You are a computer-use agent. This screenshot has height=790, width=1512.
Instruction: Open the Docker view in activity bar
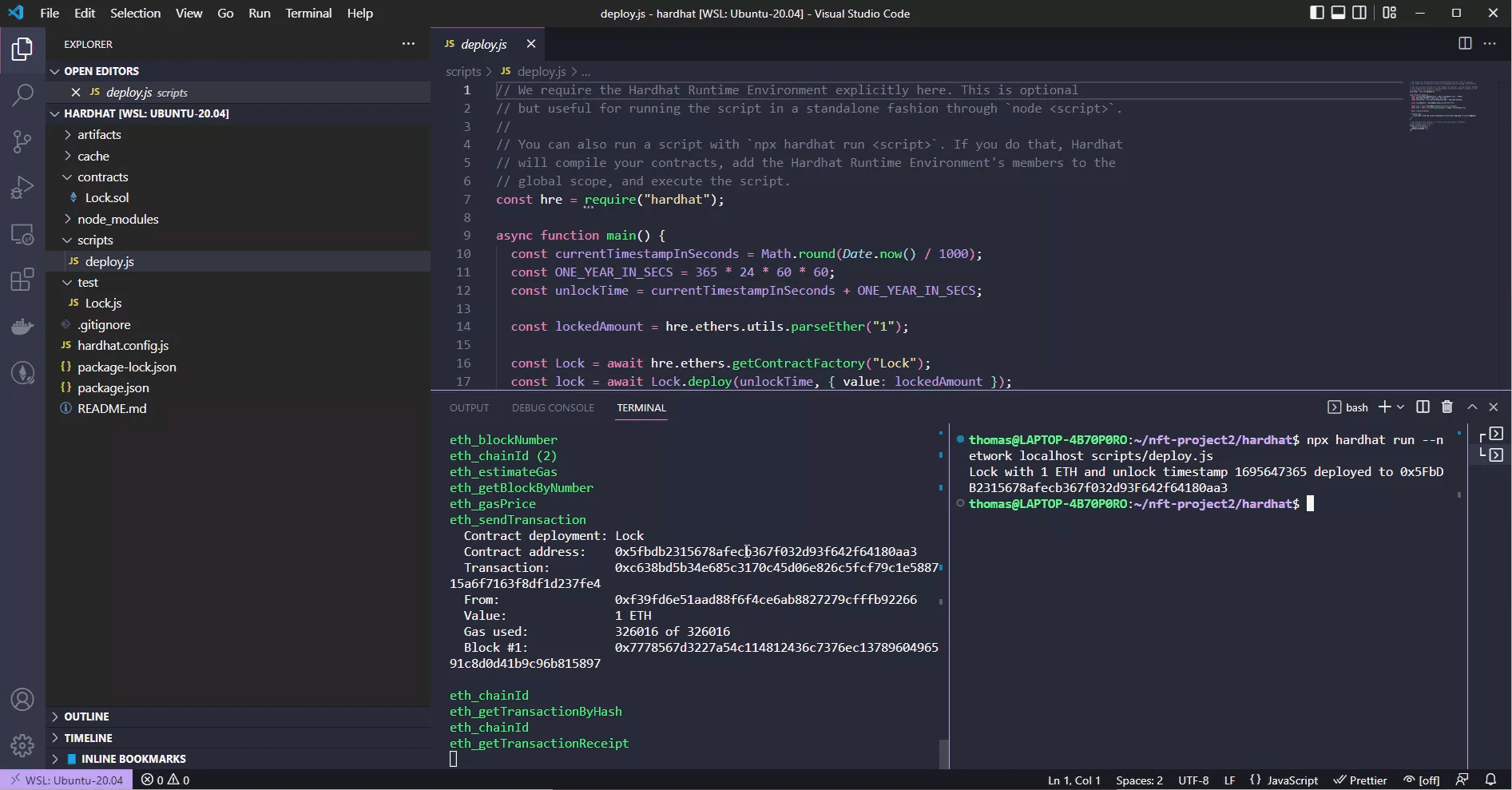click(x=22, y=326)
